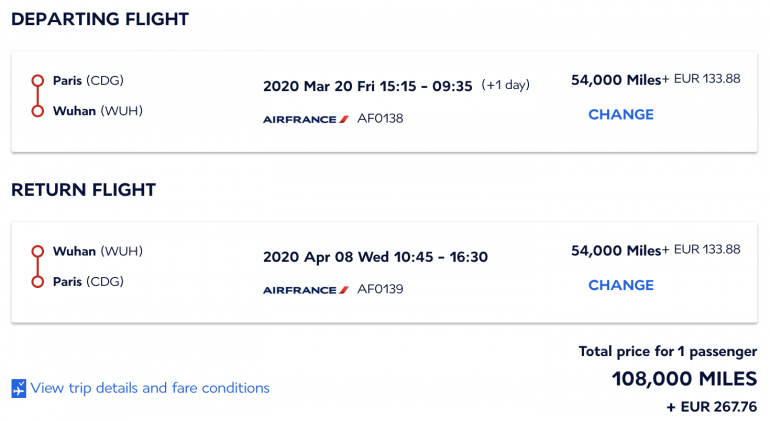770x421 pixels.
Task: Click the red route icon in departing flight
Action: (37, 96)
